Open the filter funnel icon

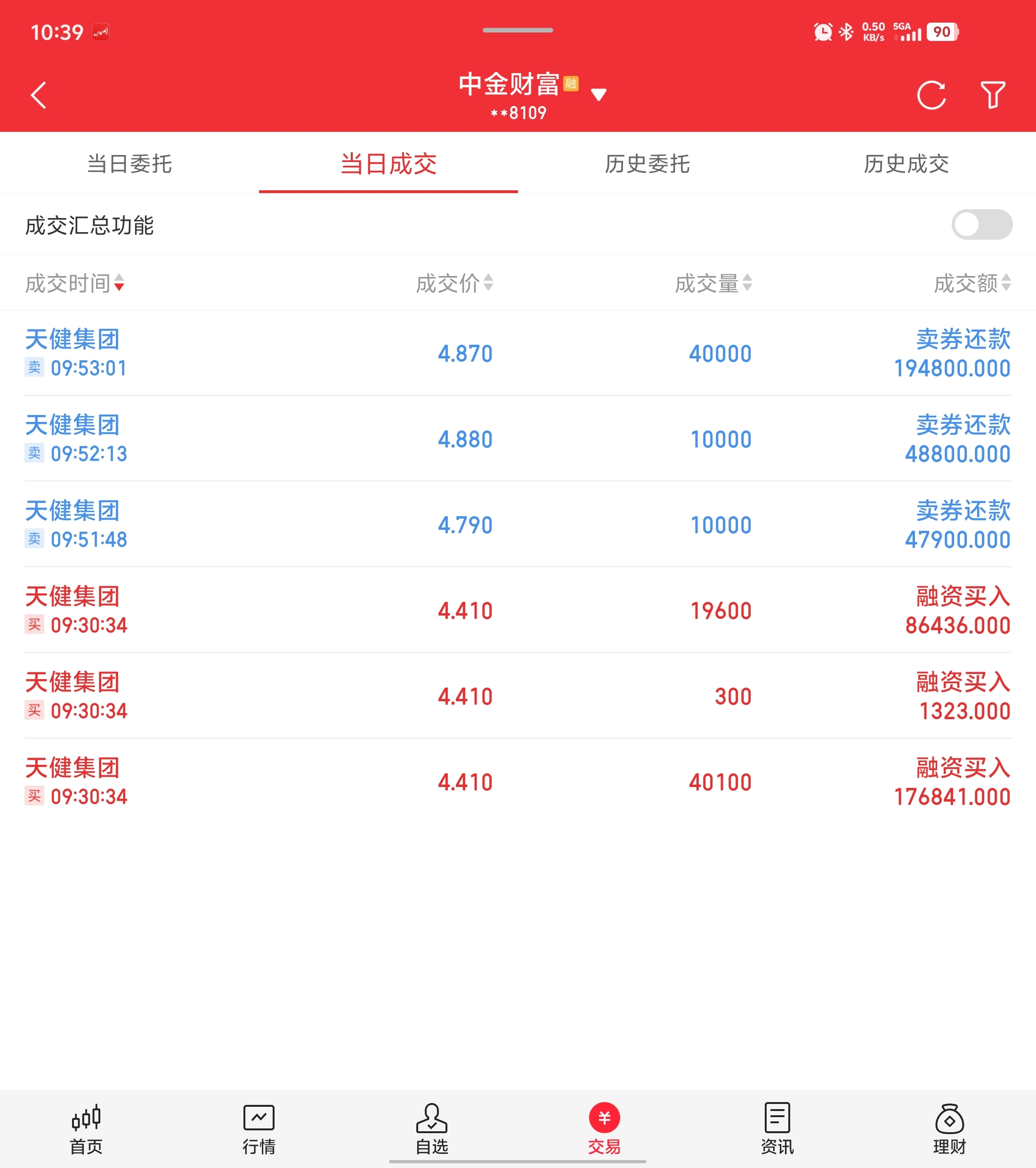click(x=993, y=95)
